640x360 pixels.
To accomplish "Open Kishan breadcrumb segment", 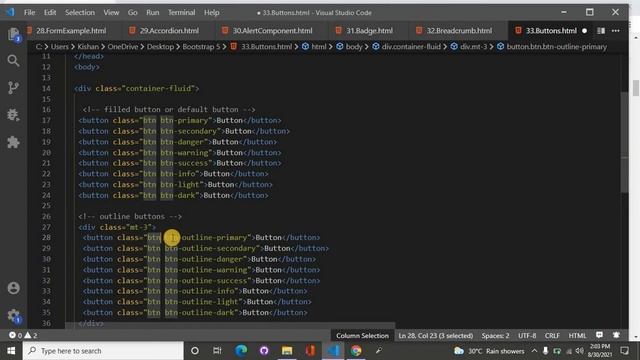I will [x=88, y=47].
